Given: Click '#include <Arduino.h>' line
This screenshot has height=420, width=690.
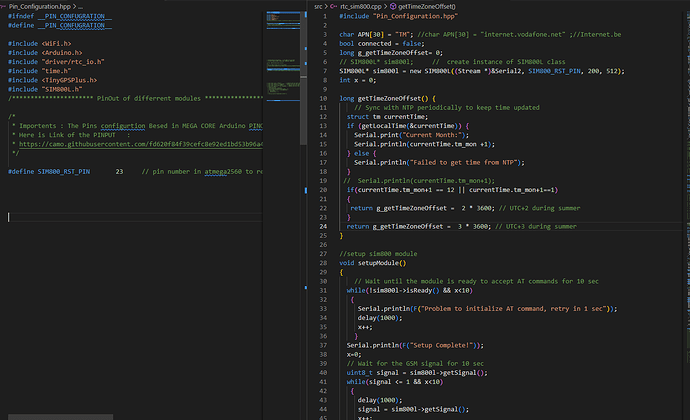Looking at the screenshot, I should click(45, 53).
